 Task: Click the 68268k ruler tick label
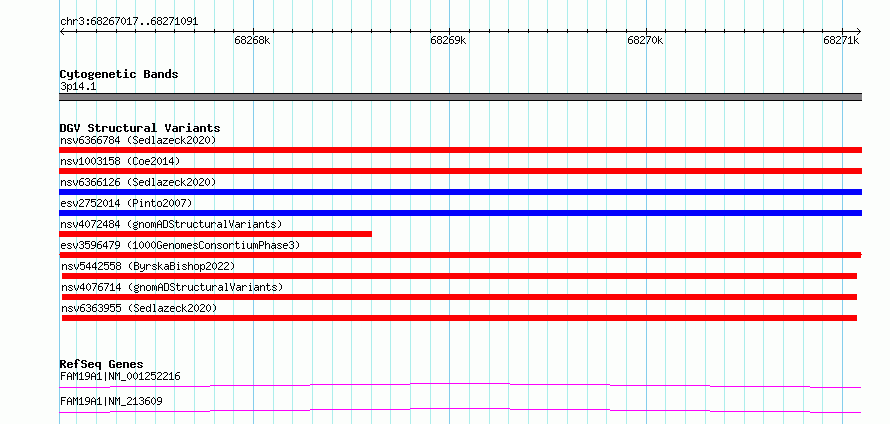click(x=252, y=40)
